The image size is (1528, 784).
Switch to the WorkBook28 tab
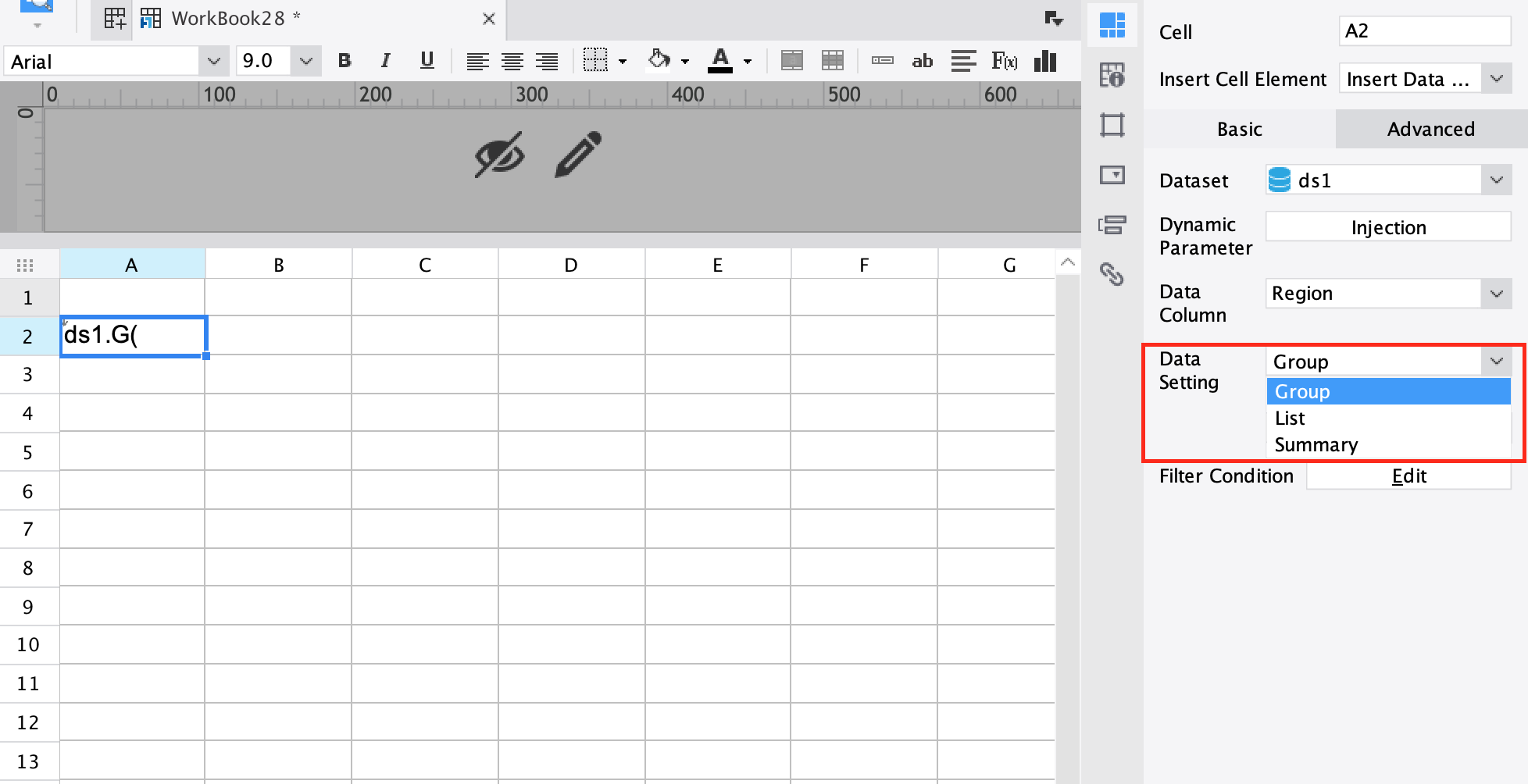(227, 17)
